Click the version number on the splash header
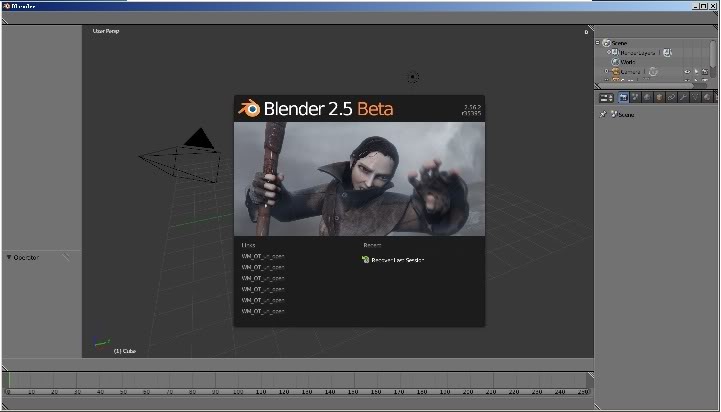721x412 pixels. click(473, 107)
